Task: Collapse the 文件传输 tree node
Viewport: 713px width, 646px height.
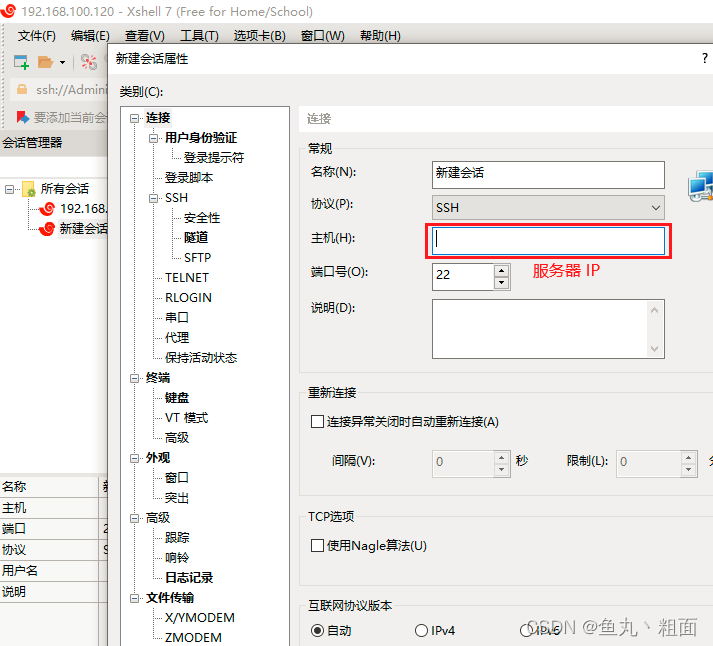Action: [134, 598]
